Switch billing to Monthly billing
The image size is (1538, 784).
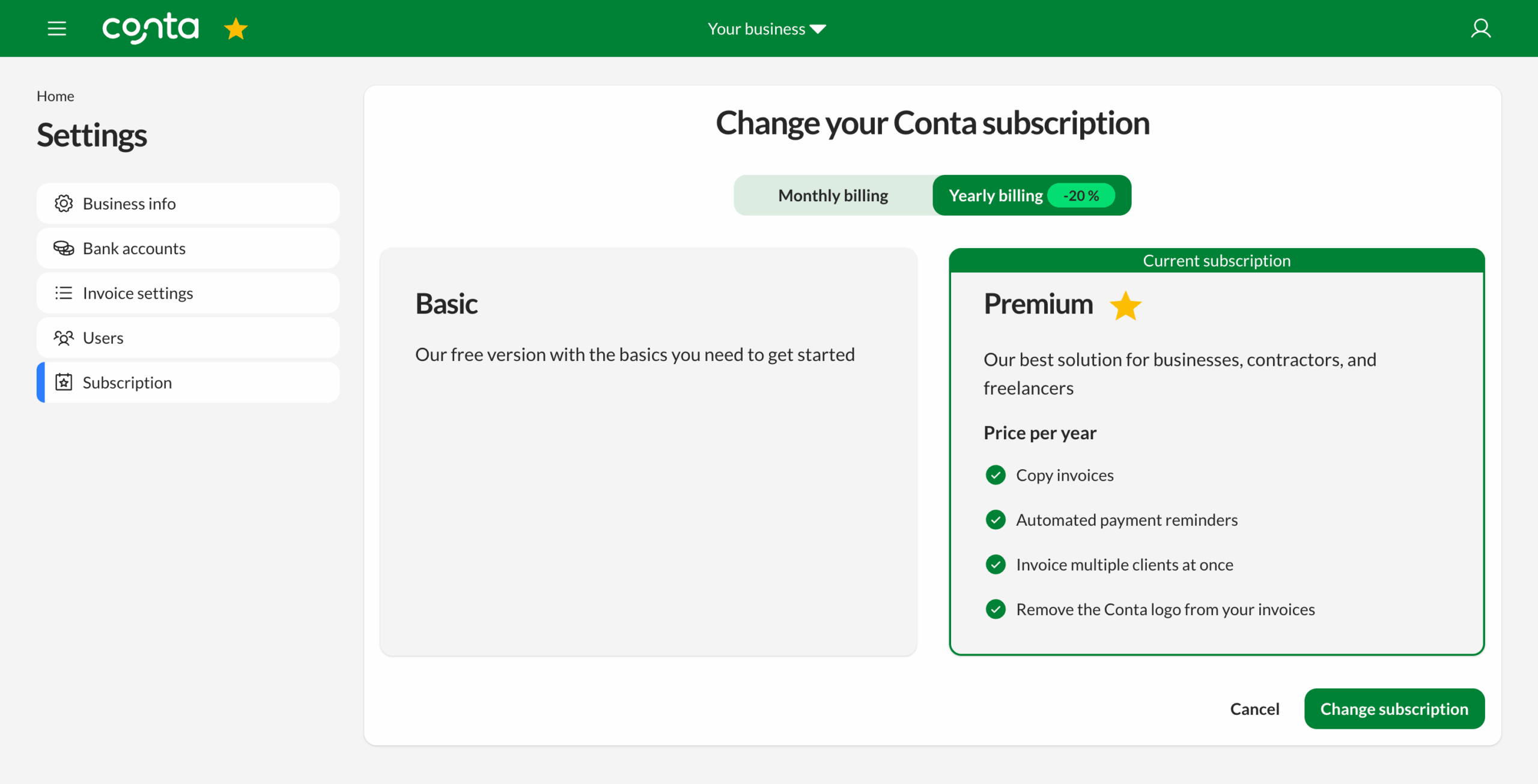[833, 195]
